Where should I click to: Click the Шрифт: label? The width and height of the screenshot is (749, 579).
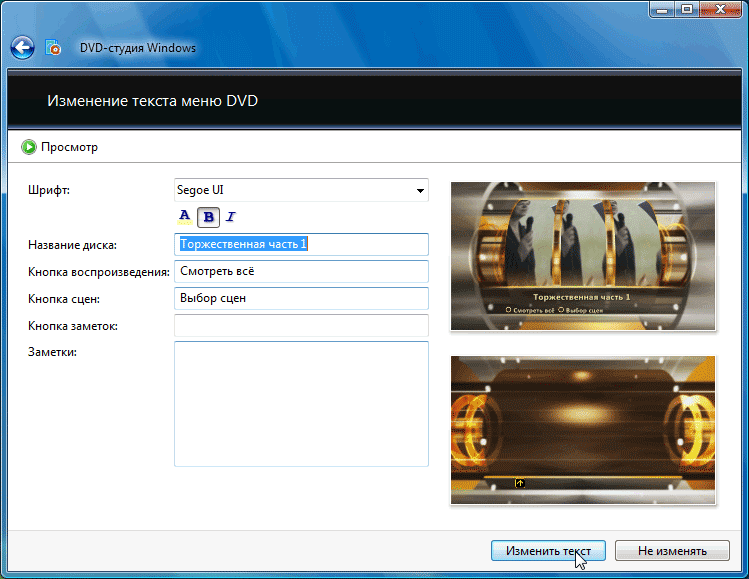tap(49, 190)
